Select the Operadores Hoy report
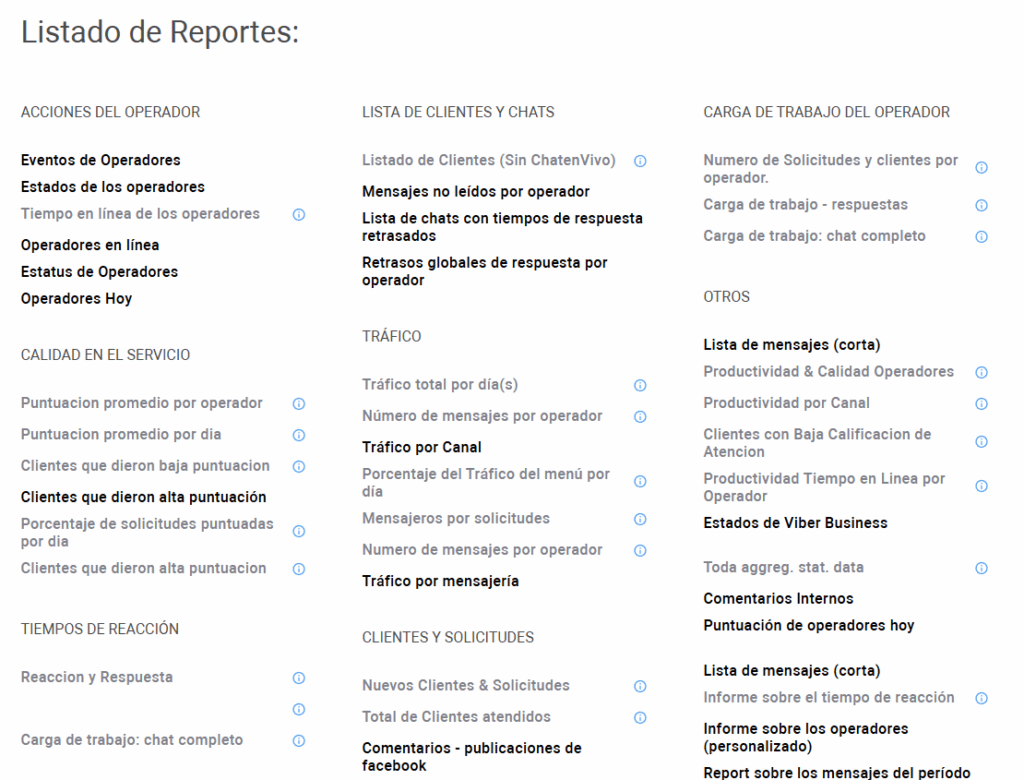This screenshot has height=780, width=1024. point(76,299)
